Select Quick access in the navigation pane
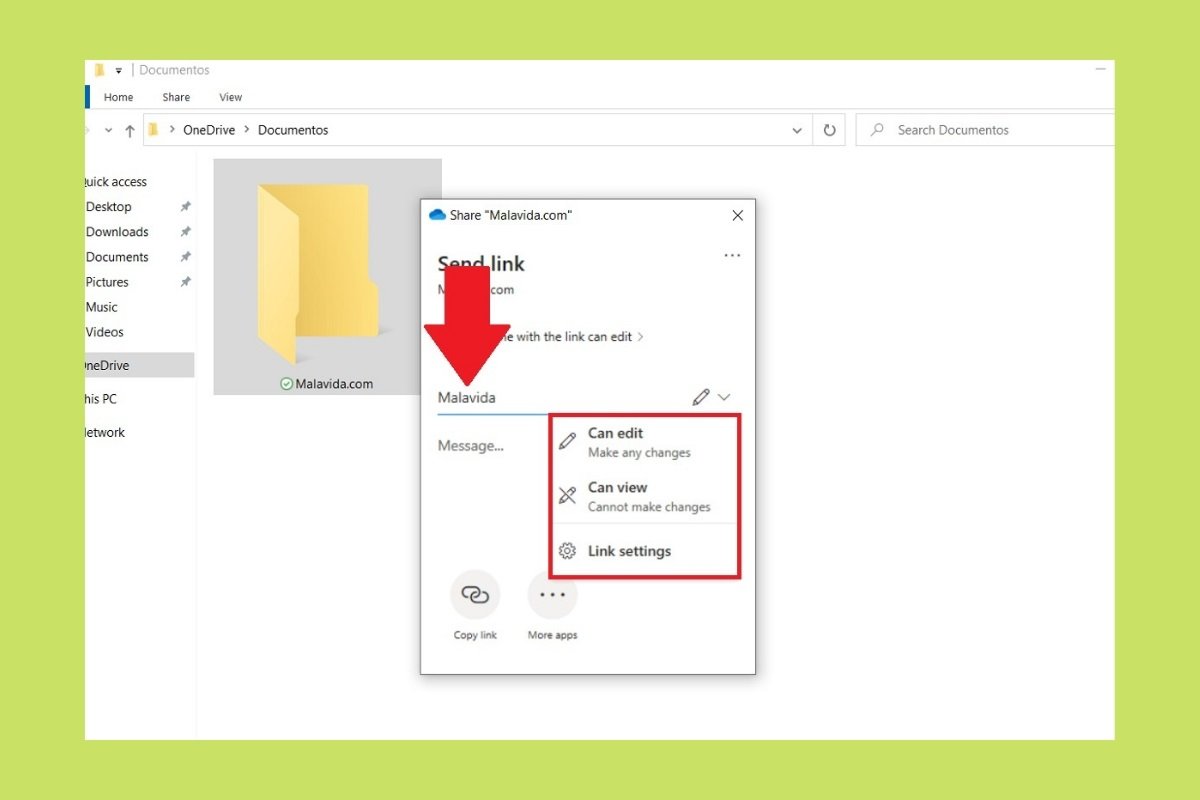The image size is (1200, 800). tap(116, 182)
